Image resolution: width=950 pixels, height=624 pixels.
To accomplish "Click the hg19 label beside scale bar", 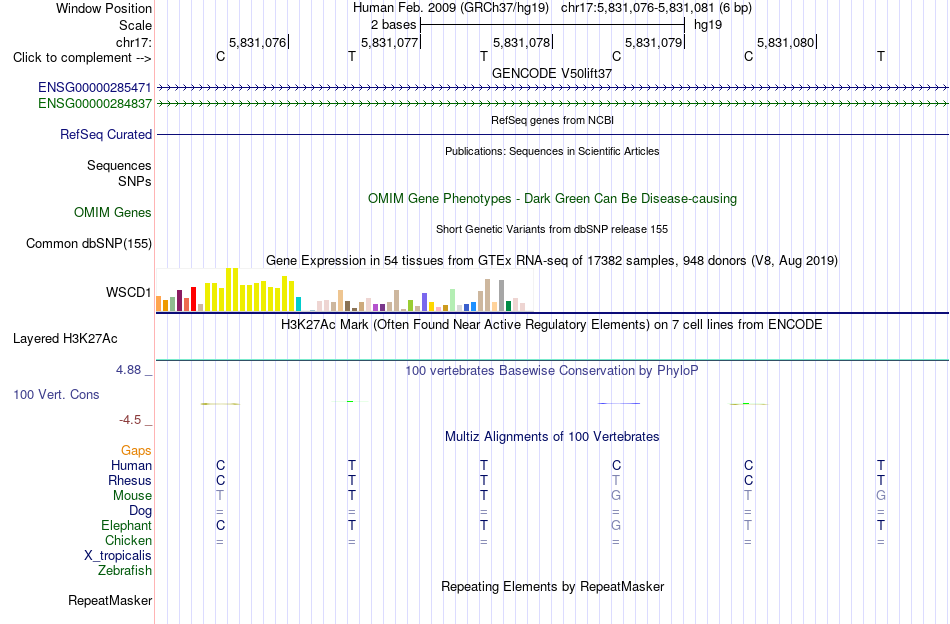I will [708, 25].
